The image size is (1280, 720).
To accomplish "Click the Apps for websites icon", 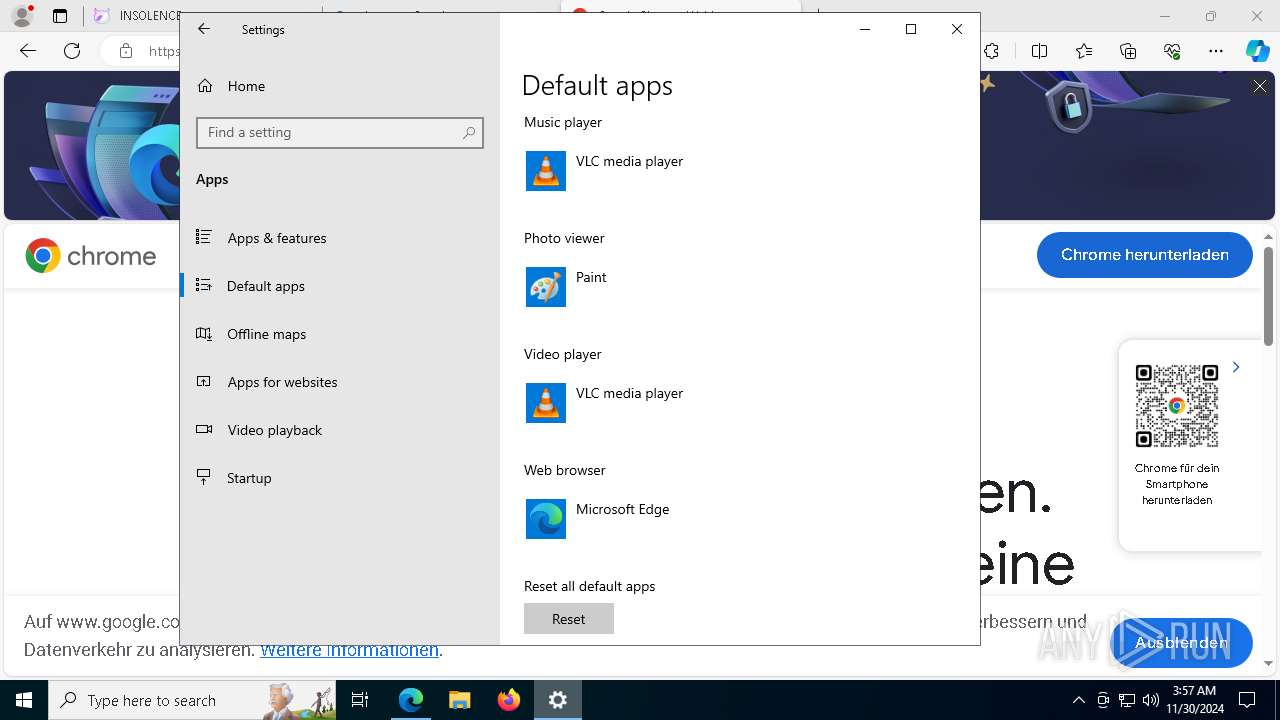I will [204, 381].
